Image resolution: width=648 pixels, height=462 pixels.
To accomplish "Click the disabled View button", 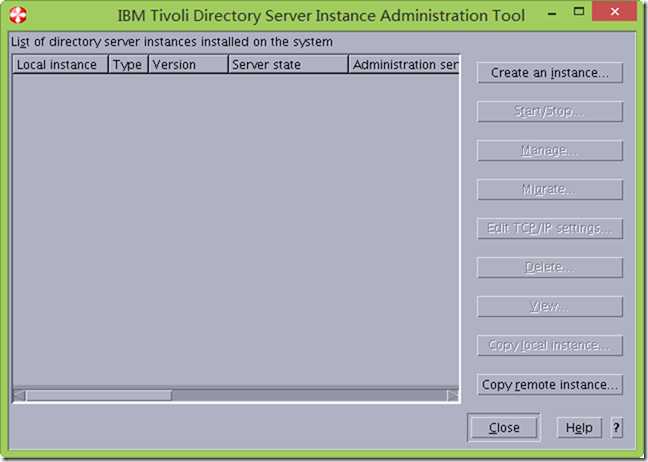I will (550, 307).
